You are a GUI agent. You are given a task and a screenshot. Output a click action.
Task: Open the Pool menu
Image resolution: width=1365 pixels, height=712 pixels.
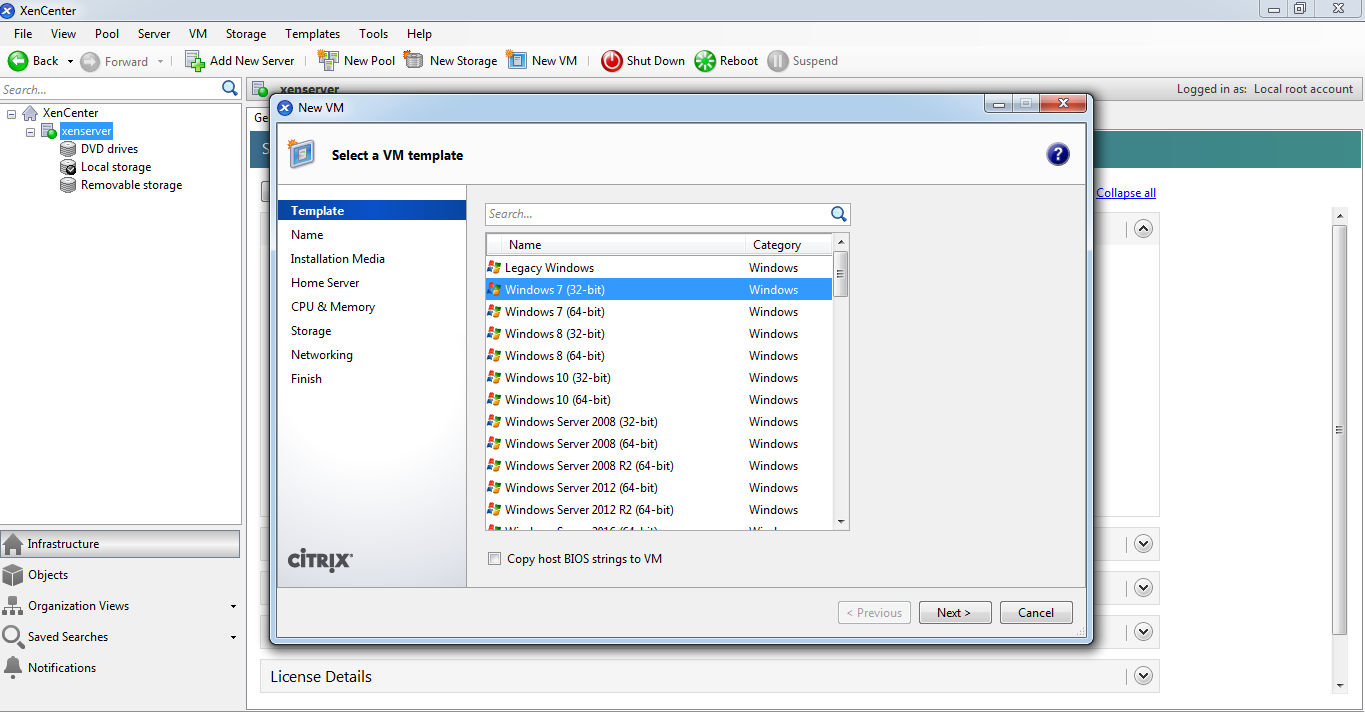pos(107,34)
